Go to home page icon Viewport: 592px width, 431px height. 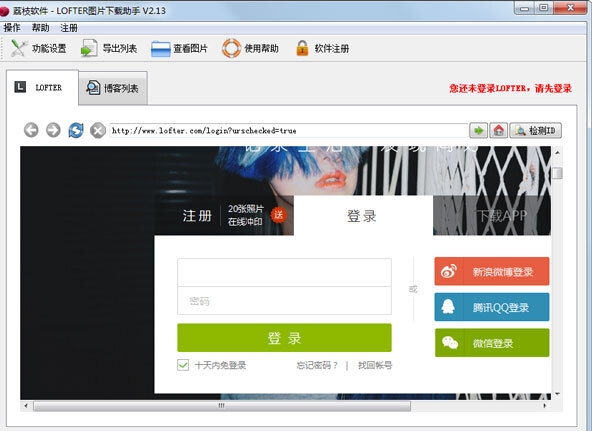[498, 131]
